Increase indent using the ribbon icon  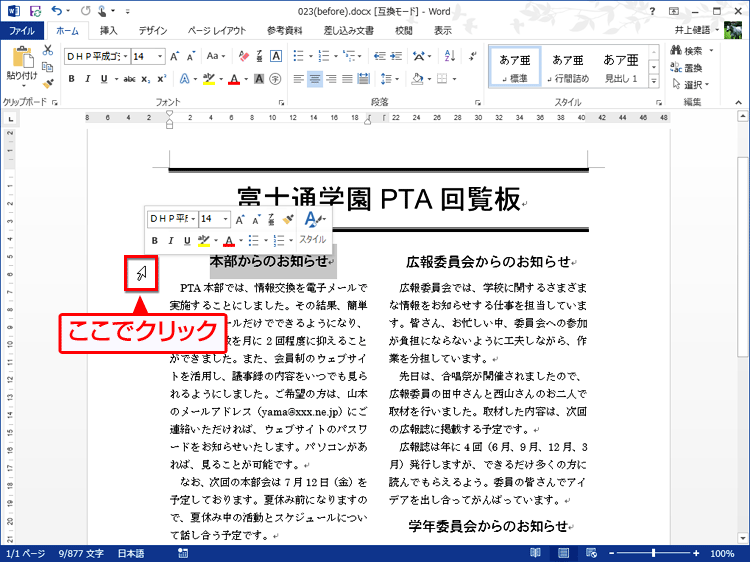click(396, 56)
